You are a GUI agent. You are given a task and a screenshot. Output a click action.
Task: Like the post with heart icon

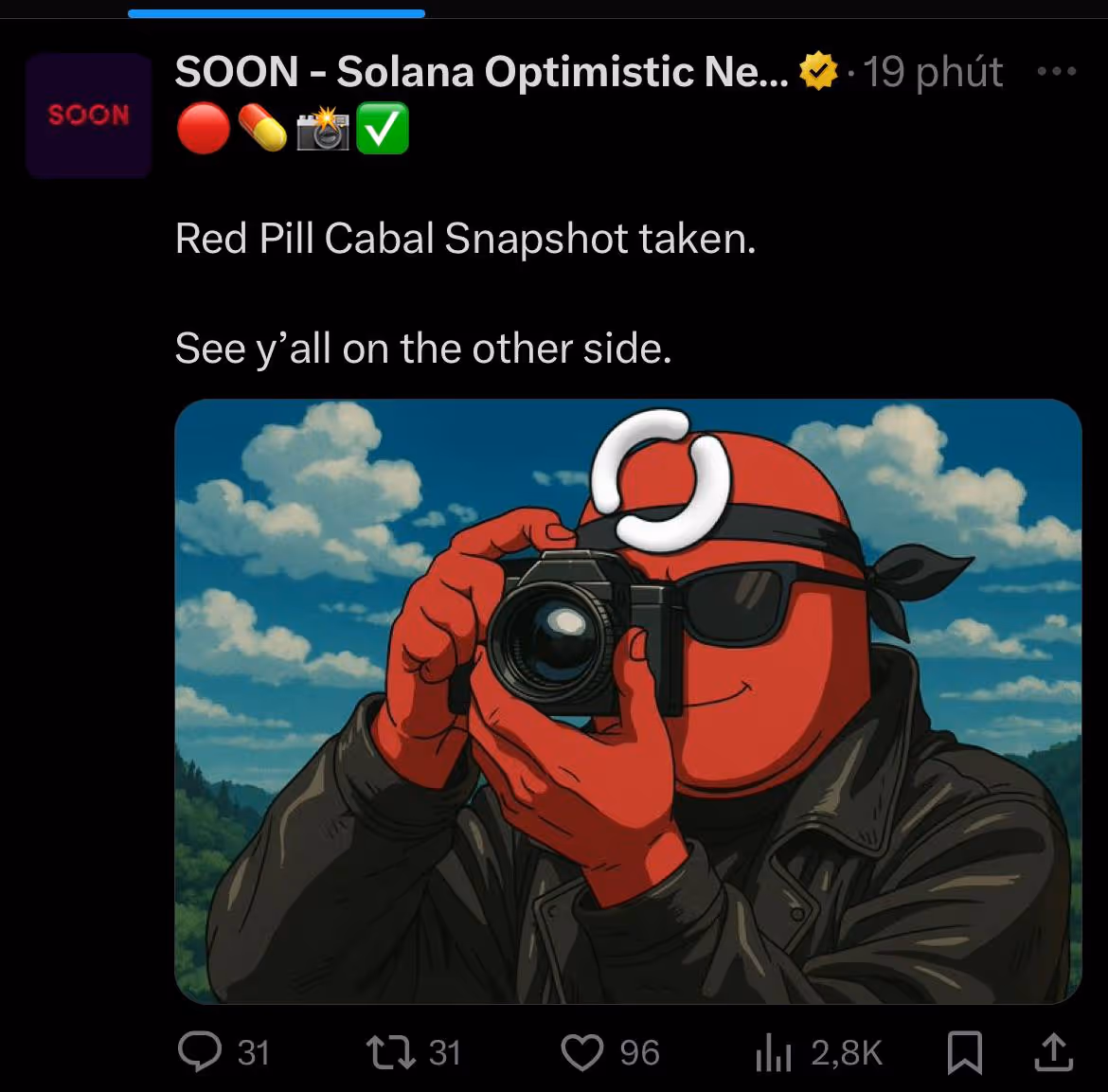582,1051
